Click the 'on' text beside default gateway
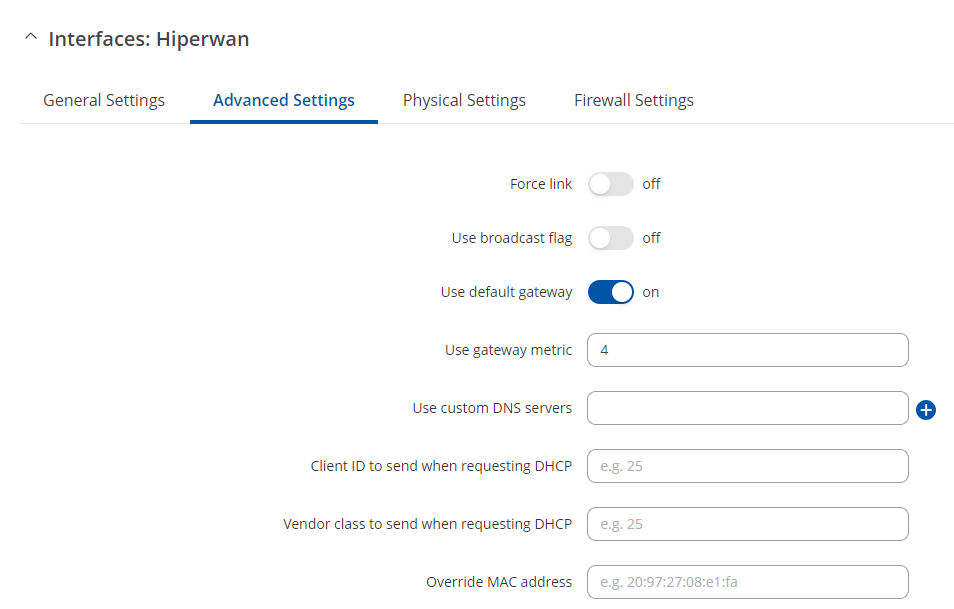 [x=650, y=292]
